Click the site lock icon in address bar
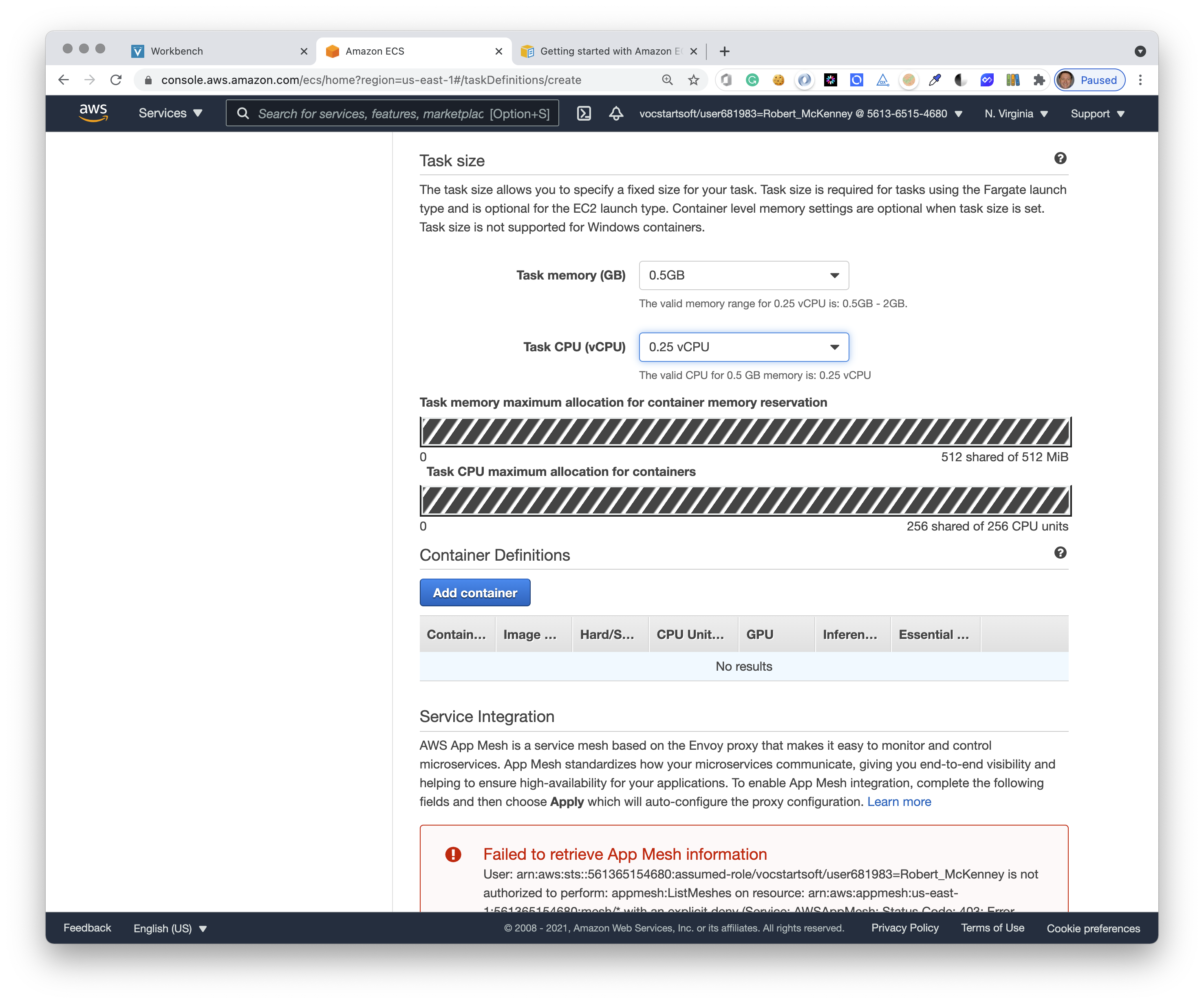 click(x=148, y=80)
